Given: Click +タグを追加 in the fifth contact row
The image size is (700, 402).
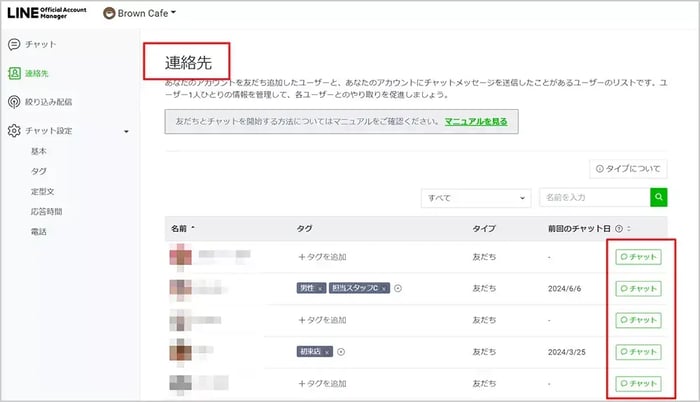Looking at the screenshot, I should (x=322, y=383).
